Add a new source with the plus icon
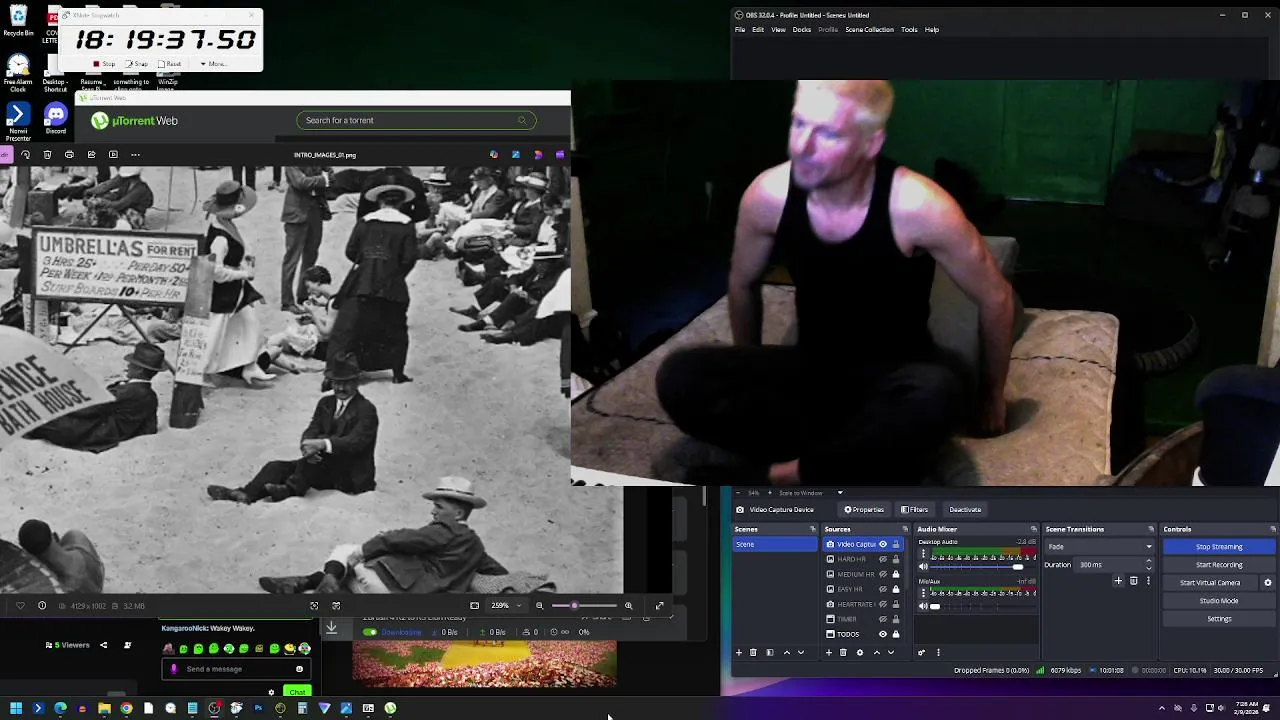 point(829,652)
